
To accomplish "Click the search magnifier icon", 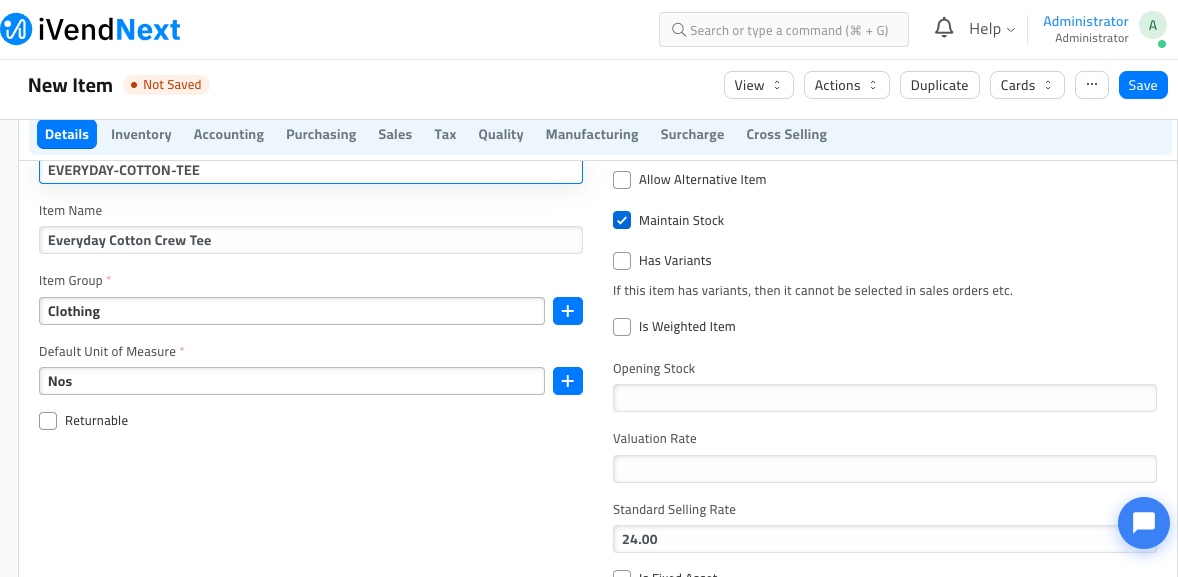I will (678, 30).
